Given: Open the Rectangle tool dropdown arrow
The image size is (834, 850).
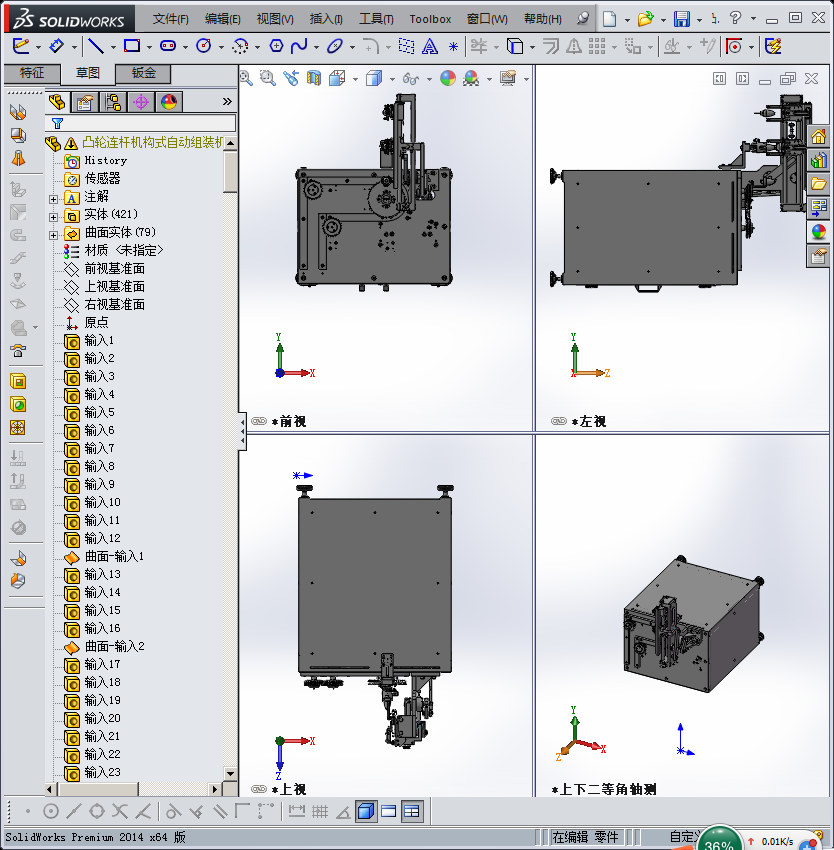Looking at the screenshot, I should click(149, 48).
